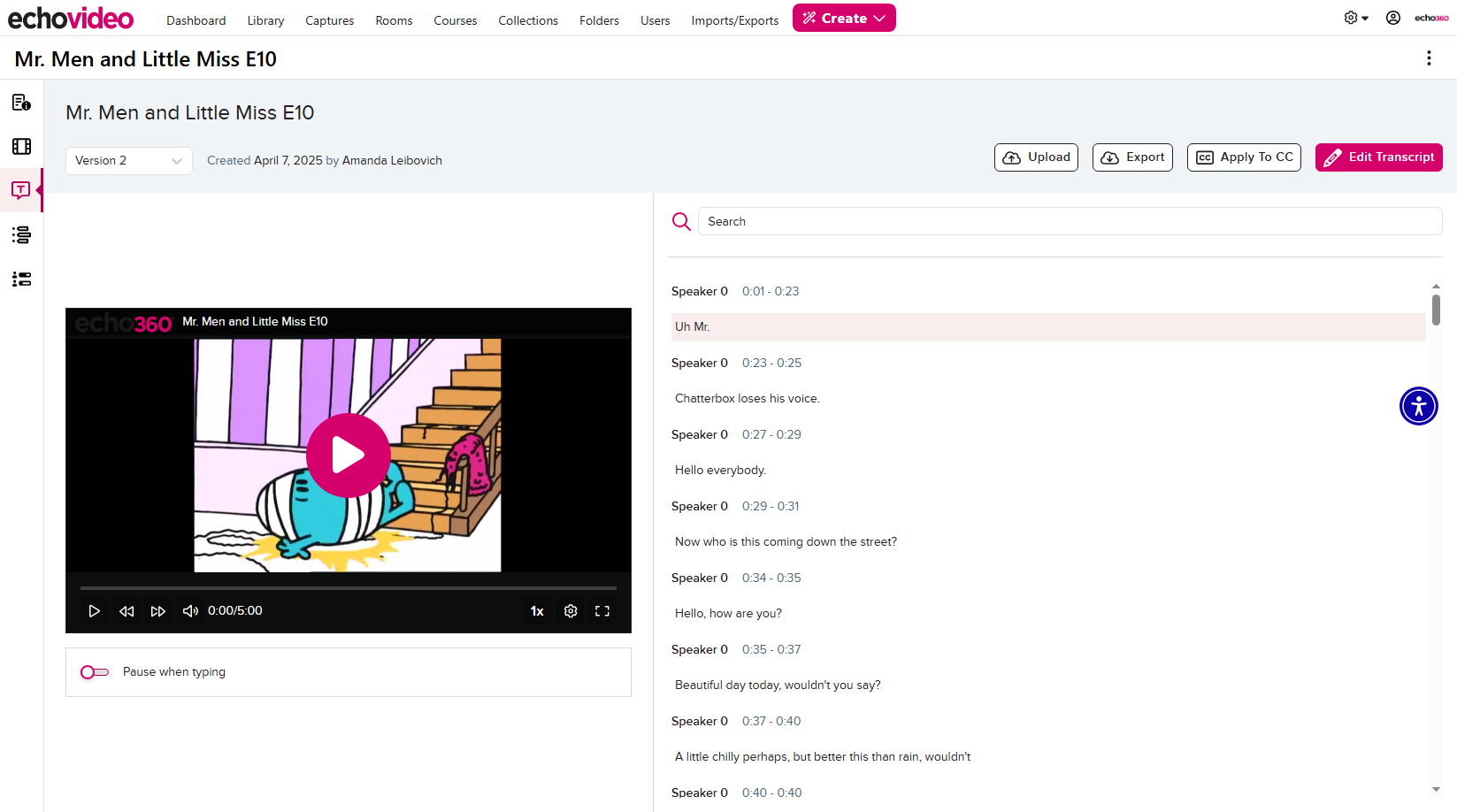This screenshot has width=1457, height=812.
Task: Click the echovideo home logo
Action: point(71,18)
